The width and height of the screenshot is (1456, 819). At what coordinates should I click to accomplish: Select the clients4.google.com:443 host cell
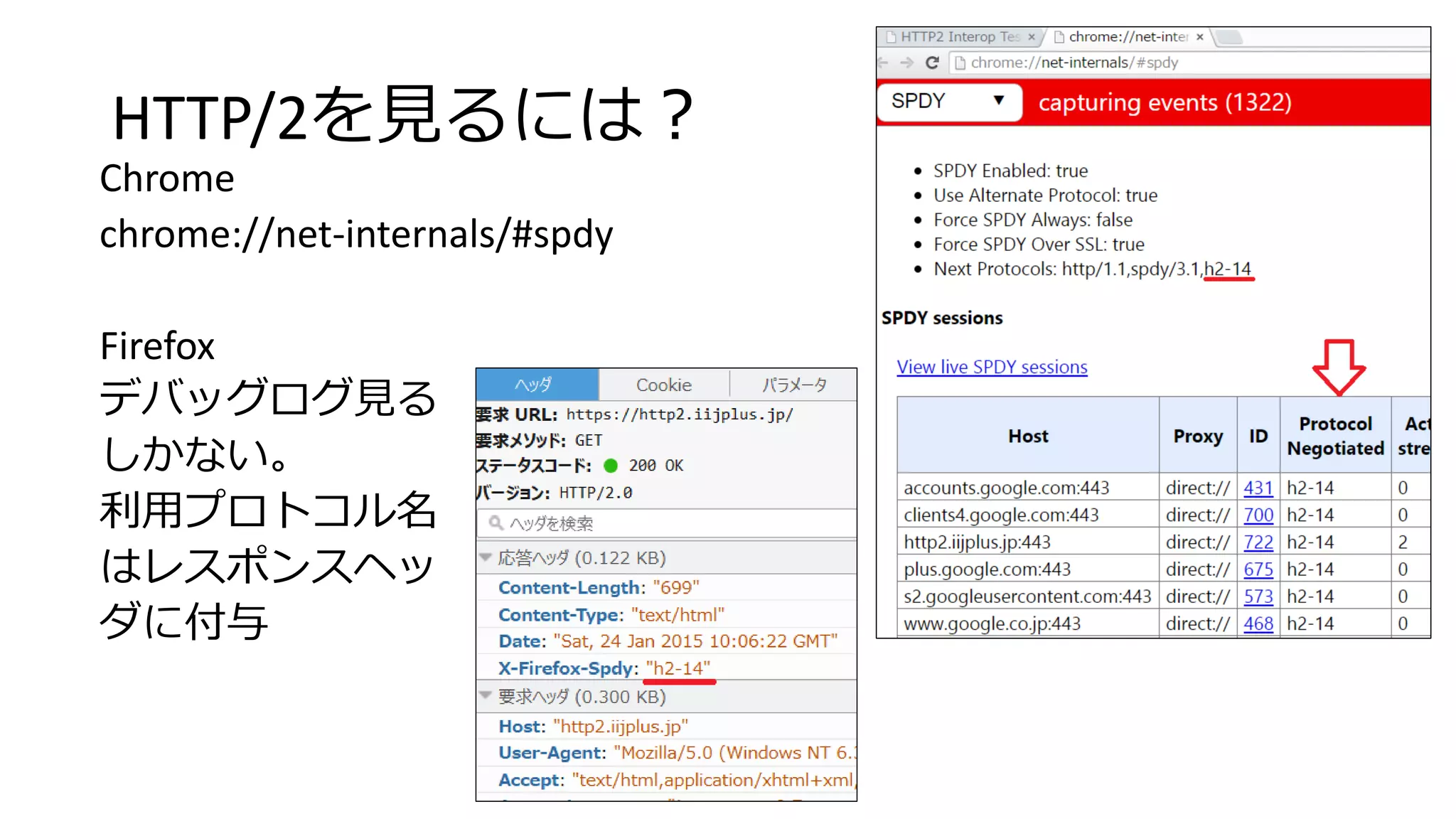click(x=1028, y=515)
